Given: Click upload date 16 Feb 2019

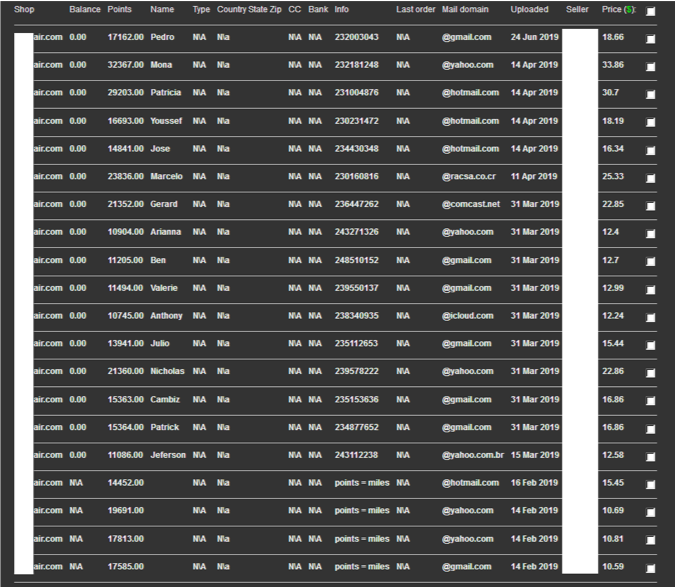Looking at the screenshot, I should click(534, 483).
